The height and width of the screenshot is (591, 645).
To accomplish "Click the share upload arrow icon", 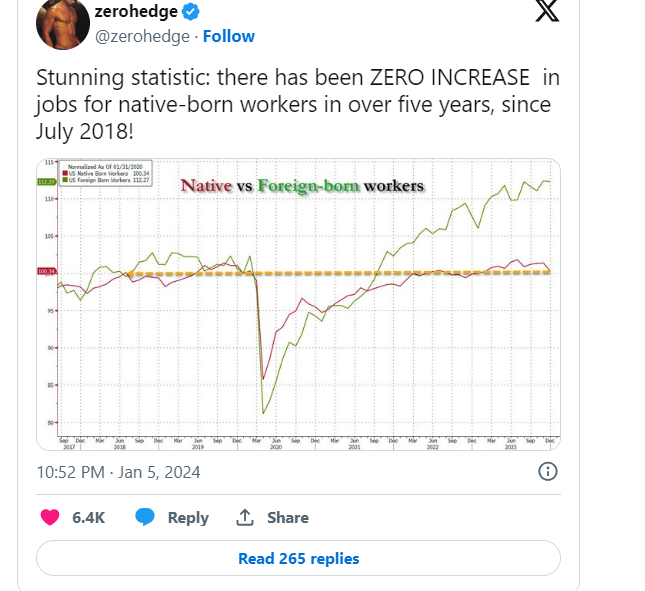I will click(245, 517).
